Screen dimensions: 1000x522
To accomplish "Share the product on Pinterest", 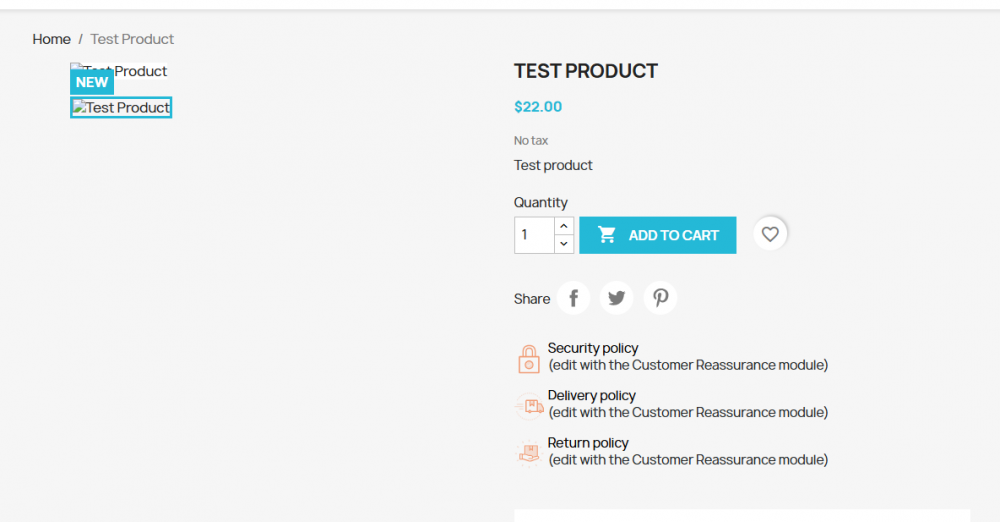I will click(x=660, y=298).
